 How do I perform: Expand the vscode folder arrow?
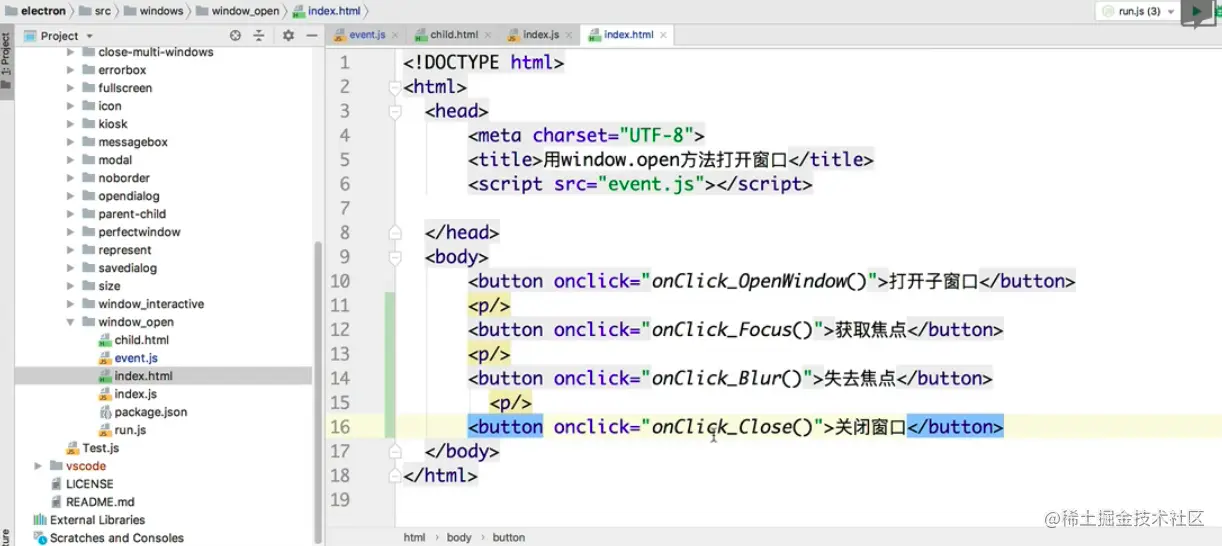pyautogui.click(x=38, y=466)
